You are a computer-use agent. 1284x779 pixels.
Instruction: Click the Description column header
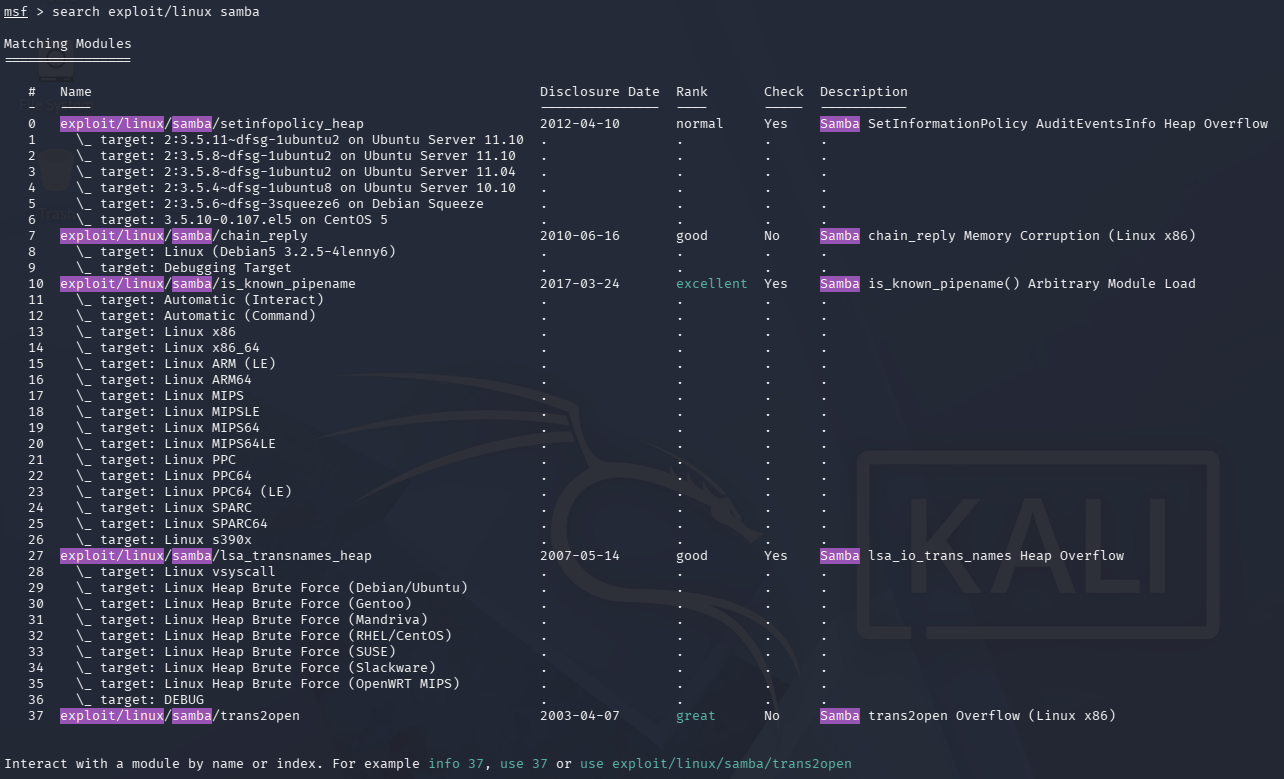[x=863, y=92]
